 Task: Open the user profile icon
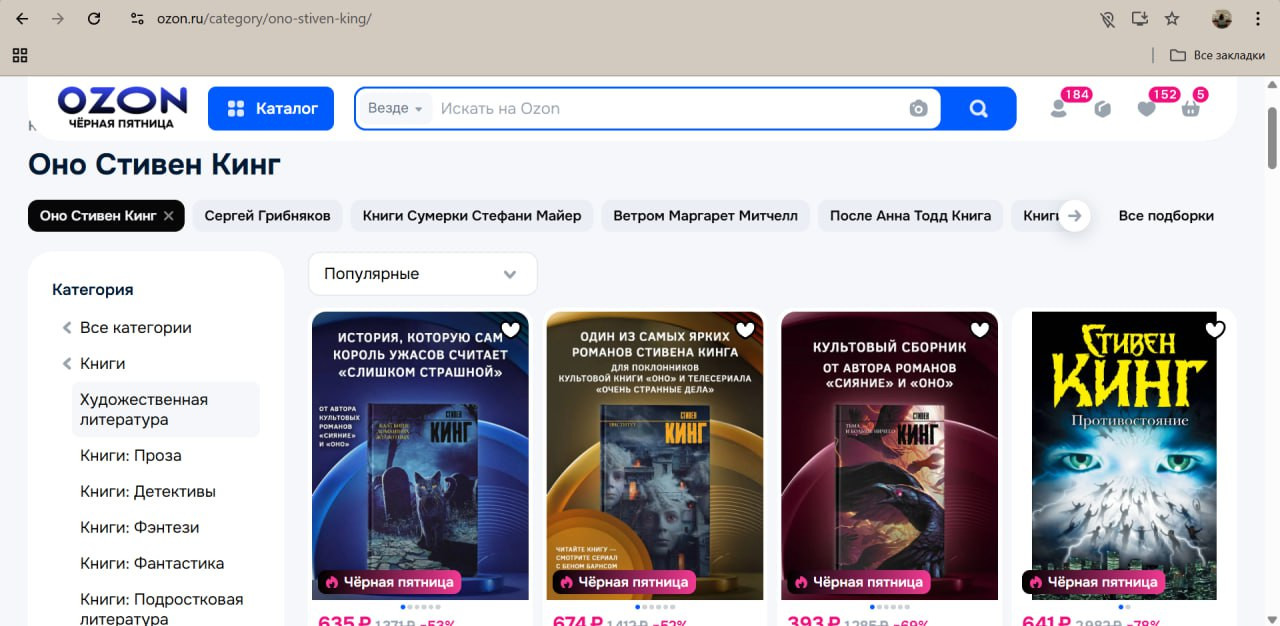[1059, 109]
